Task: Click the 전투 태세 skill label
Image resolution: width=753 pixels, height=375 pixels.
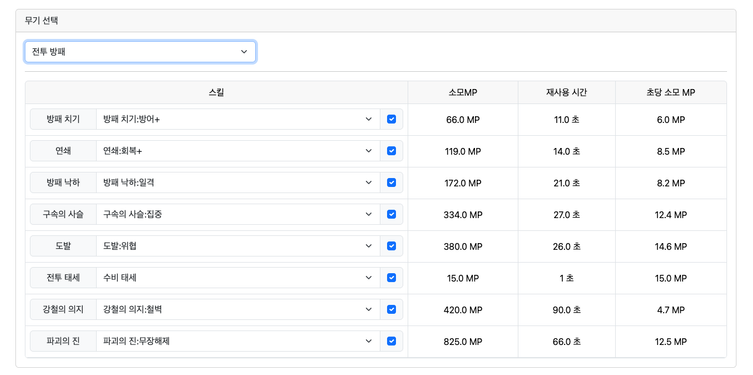Action: click(63, 278)
